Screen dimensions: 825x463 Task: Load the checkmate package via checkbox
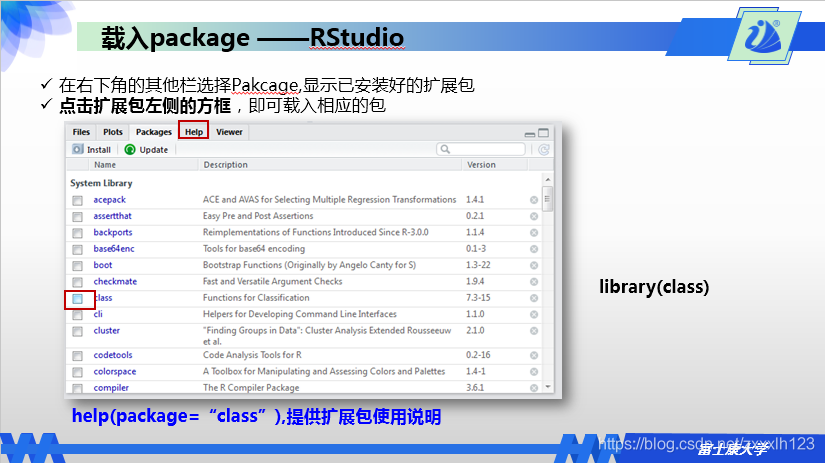pyautogui.click(x=77, y=282)
